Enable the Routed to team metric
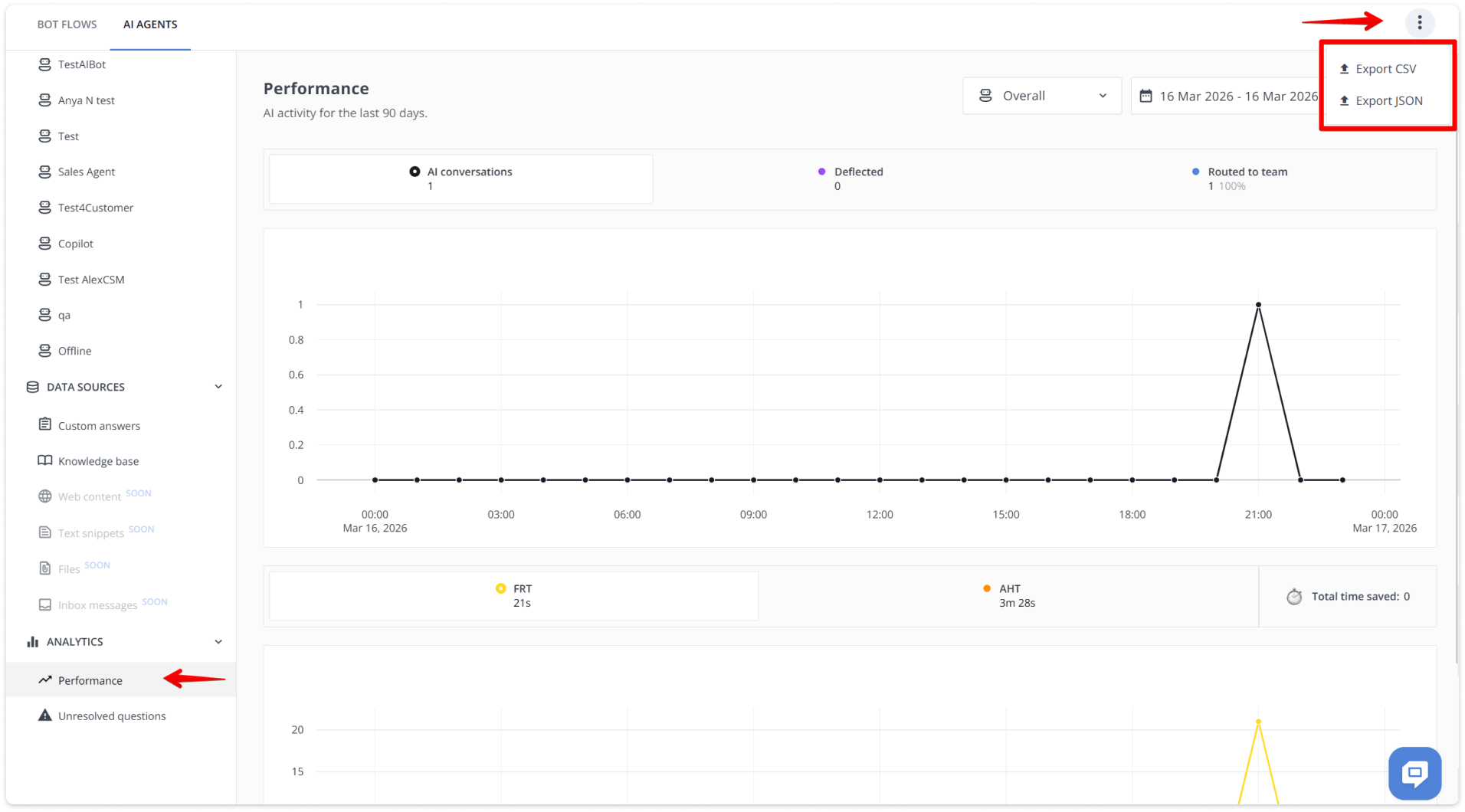 pos(1195,171)
